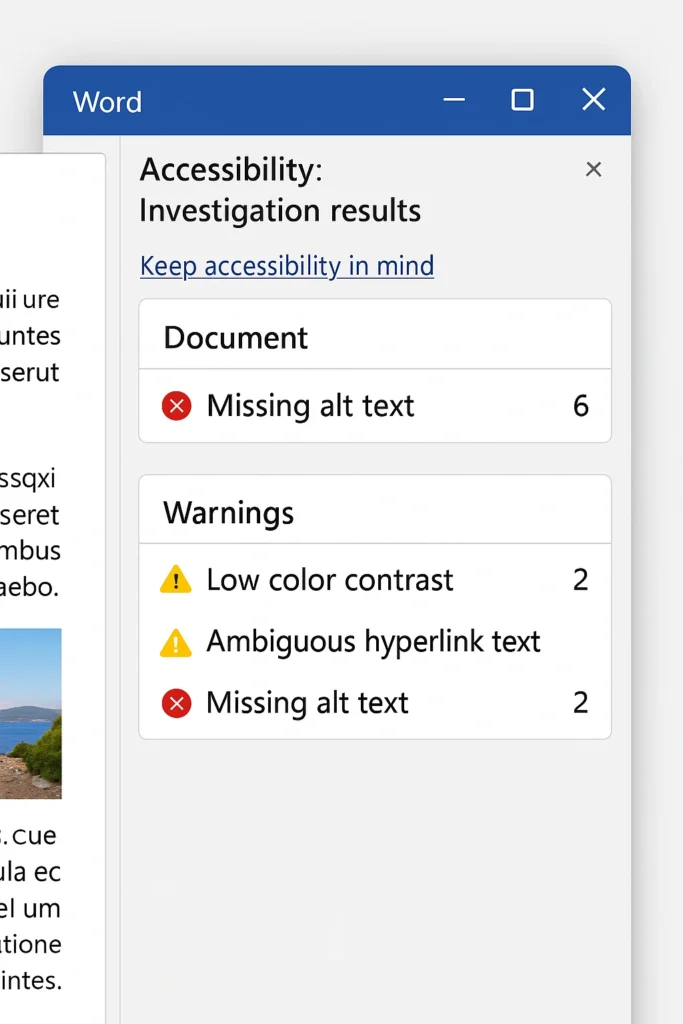Open Missing alt text in Warnings section
The image size is (683, 1024).
tap(375, 703)
